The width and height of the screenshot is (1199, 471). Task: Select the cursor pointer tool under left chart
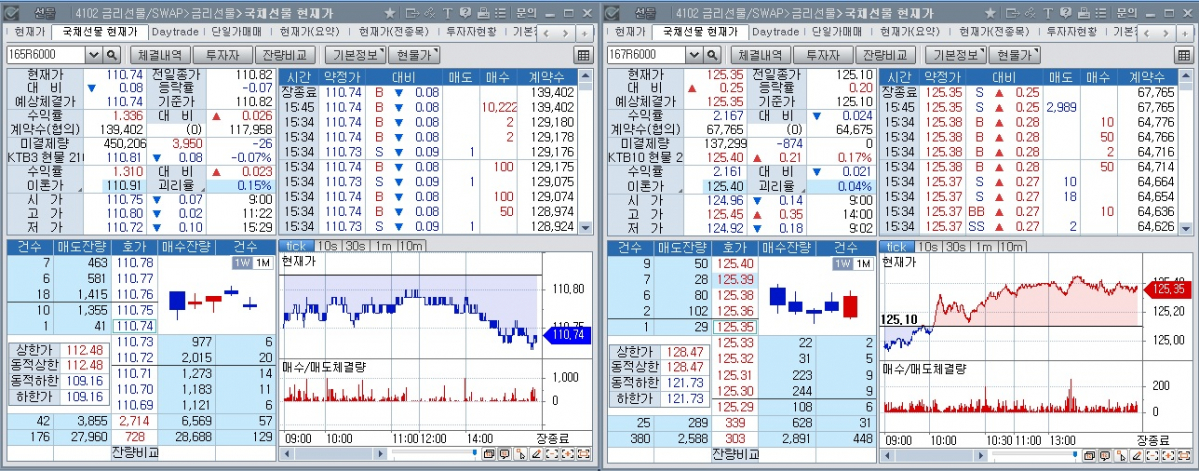[x=520, y=454]
